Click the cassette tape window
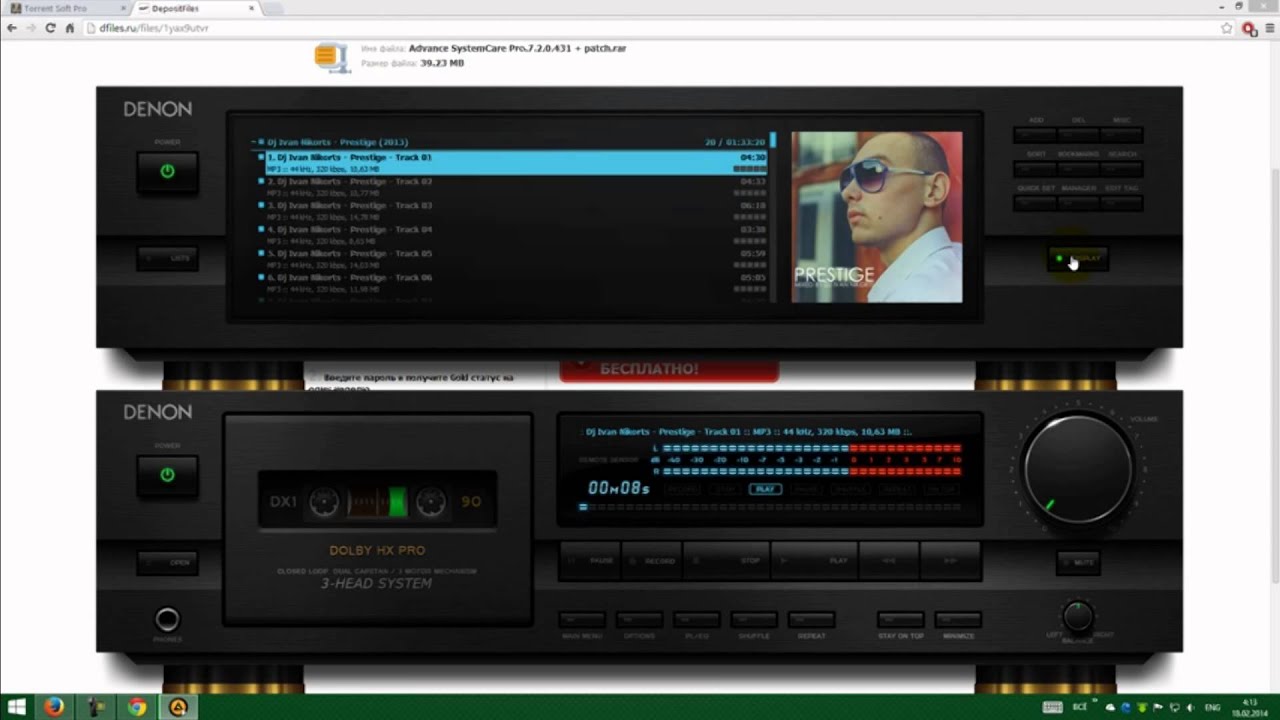This screenshot has height=720, width=1280. click(377, 499)
